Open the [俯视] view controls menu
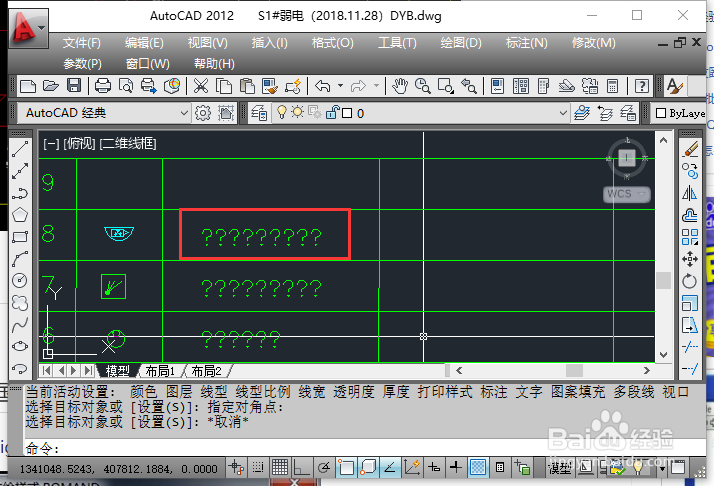714x486 pixels. coord(80,144)
